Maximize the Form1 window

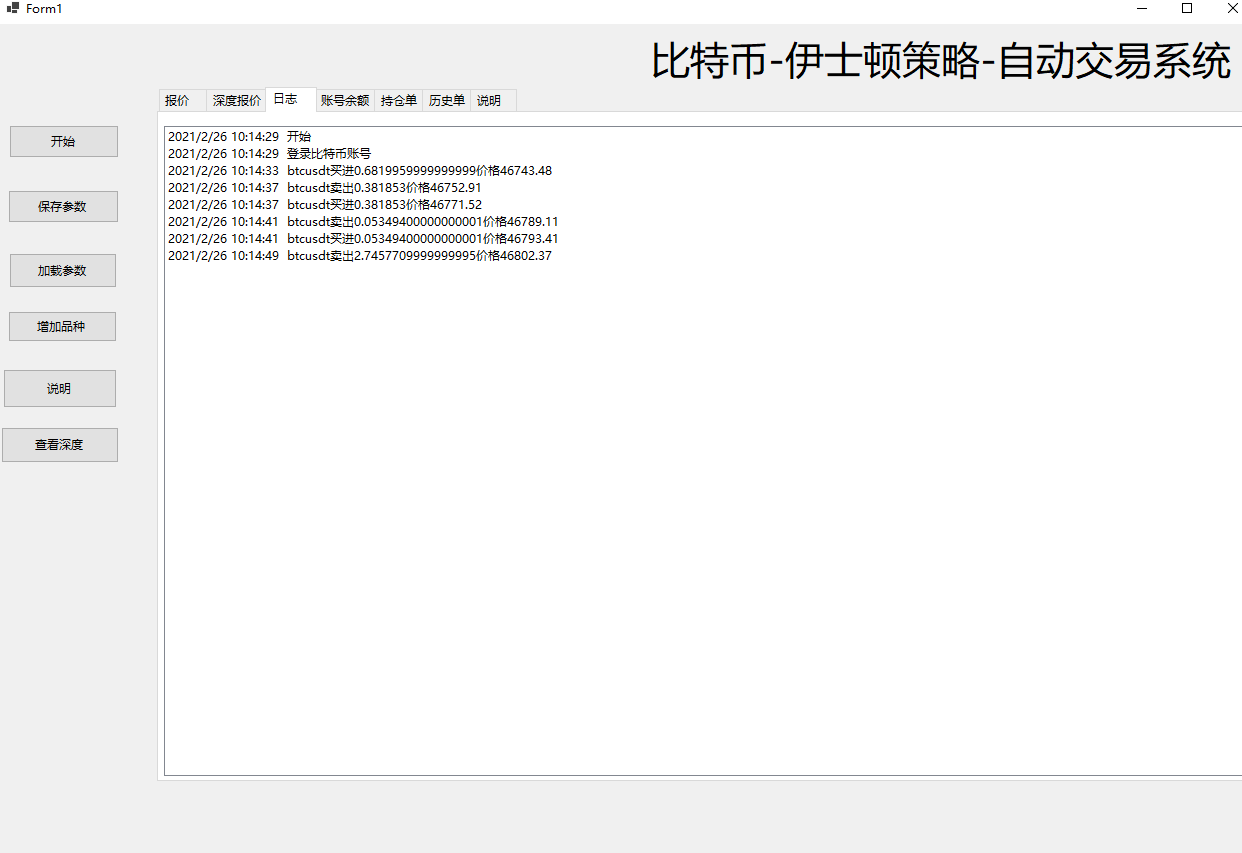1187,8
